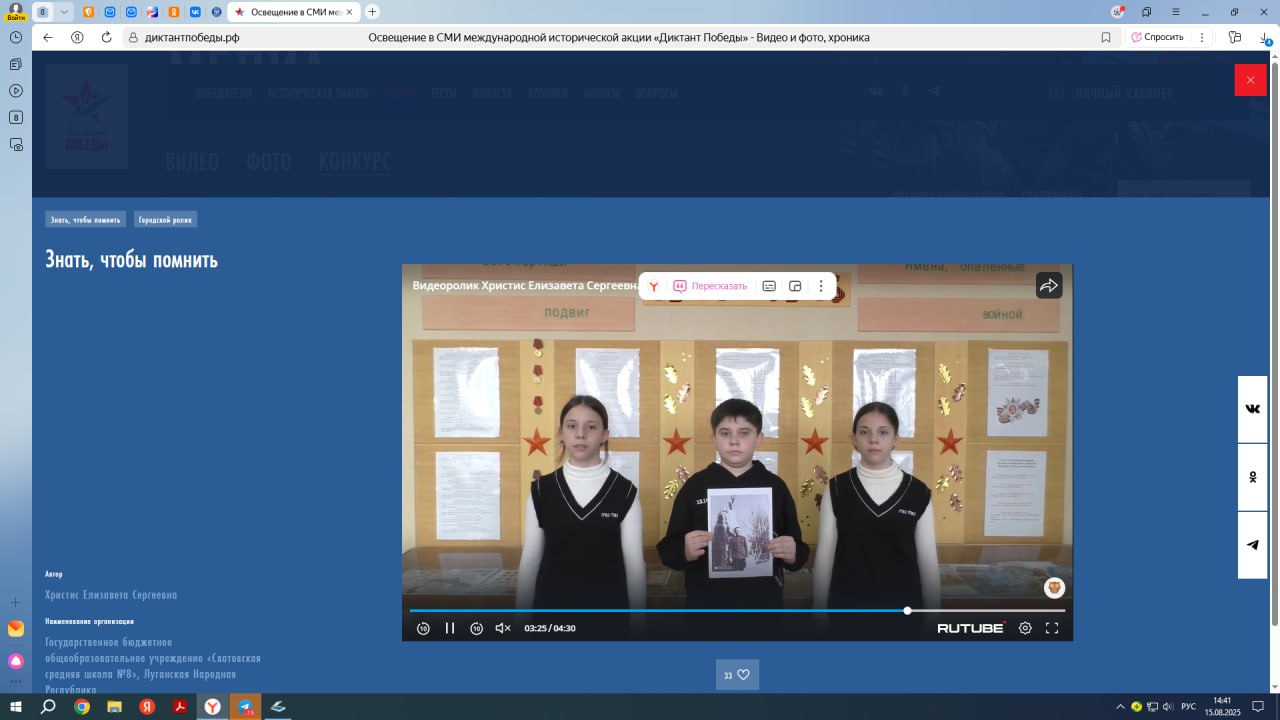Open the Alice assistant in sidebar

coord(16,661)
